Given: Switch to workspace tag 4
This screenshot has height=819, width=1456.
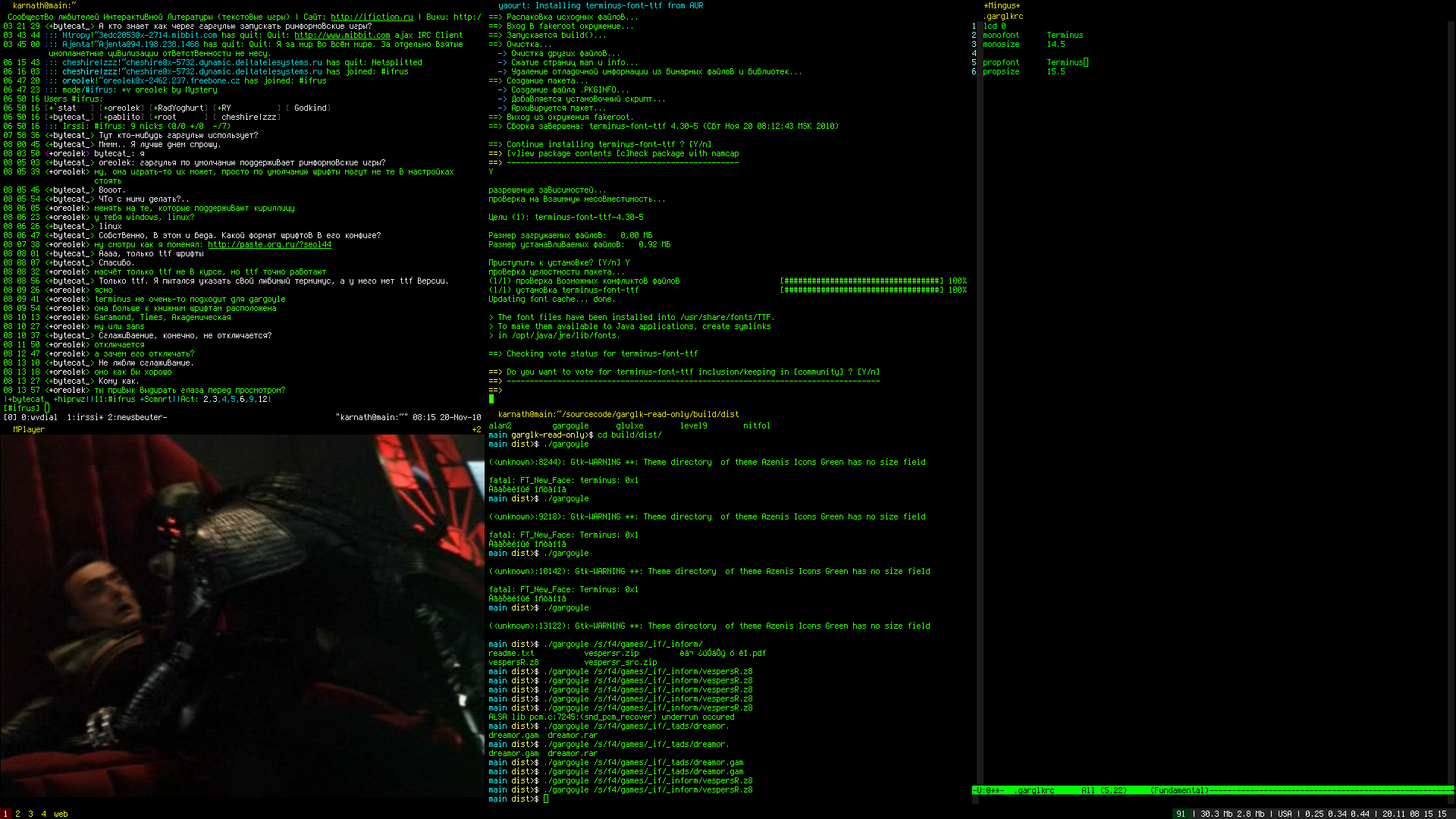Looking at the screenshot, I should coord(43,814).
